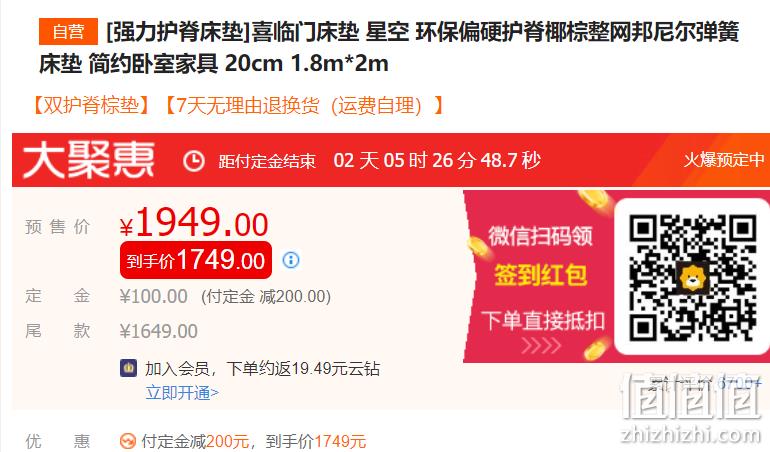Screen dimensions: 770x452
Task: Click the product title text
Action: pyautogui.click(x=389, y=48)
